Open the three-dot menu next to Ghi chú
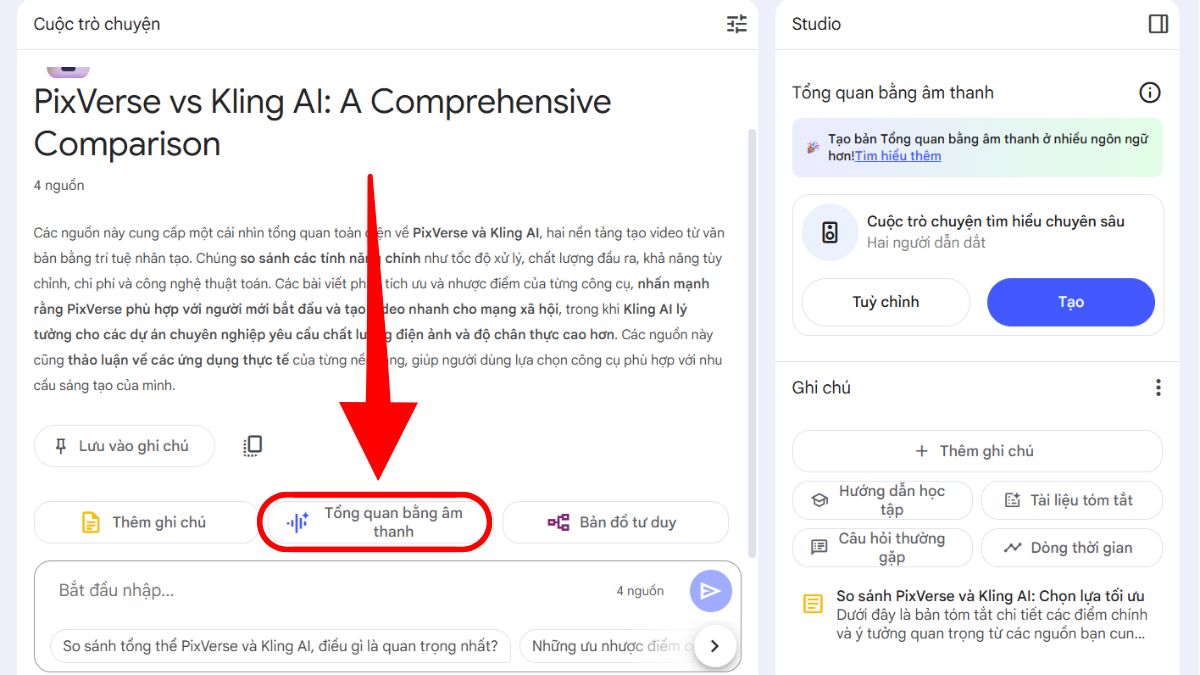This screenshot has width=1200, height=675. click(1158, 388)
